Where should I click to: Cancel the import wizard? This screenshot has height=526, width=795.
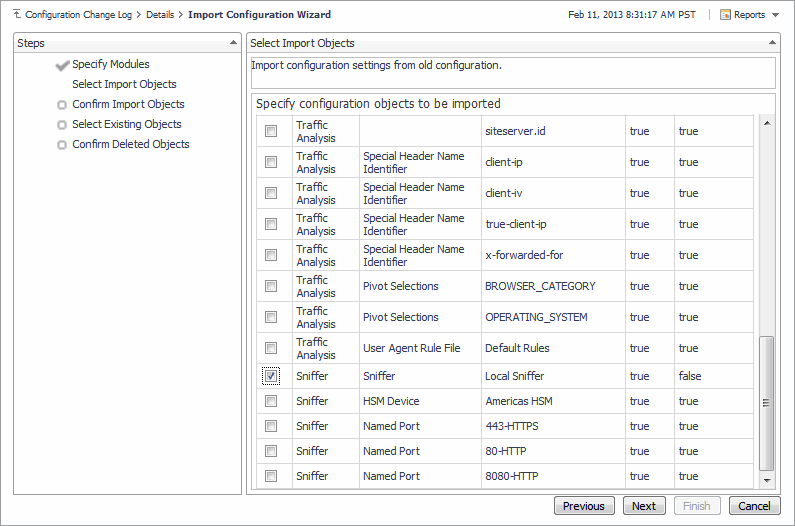pos(754,506)
